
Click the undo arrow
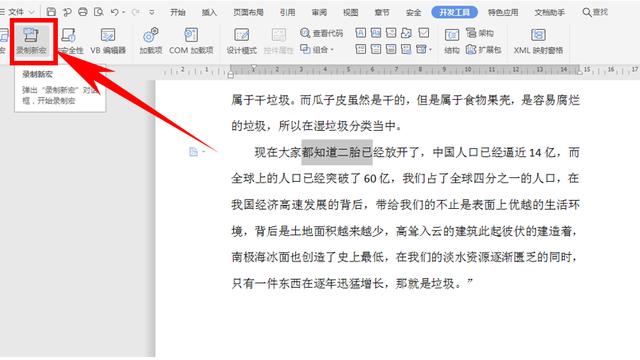pyautogui.click(x=115, y=12)
